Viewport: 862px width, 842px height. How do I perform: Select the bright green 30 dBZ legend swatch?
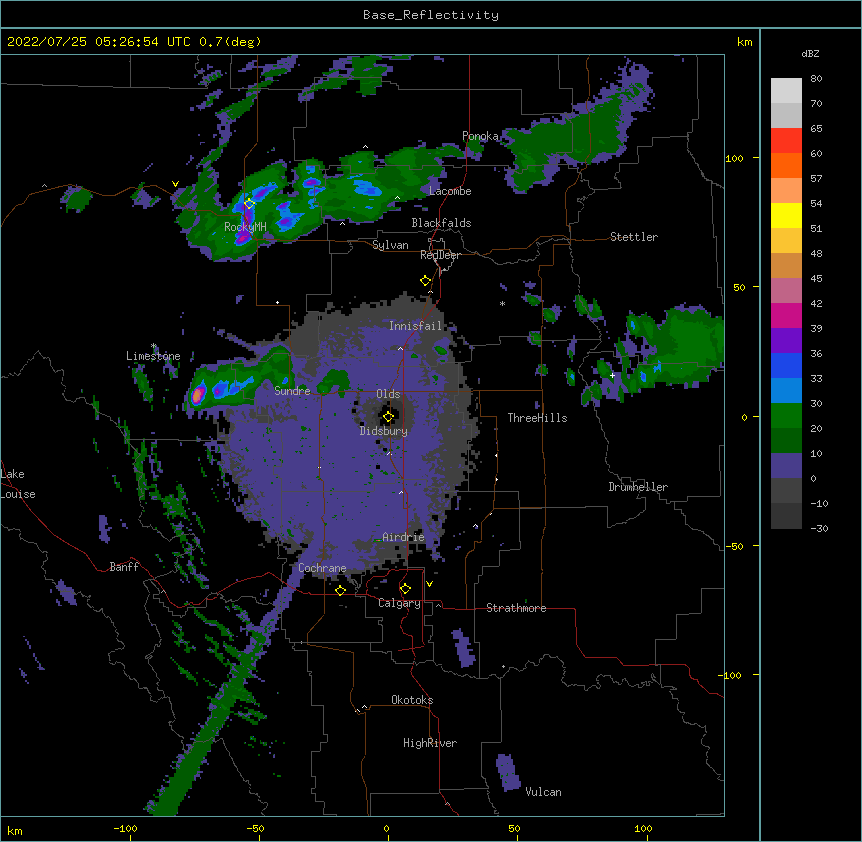point(786,416)
